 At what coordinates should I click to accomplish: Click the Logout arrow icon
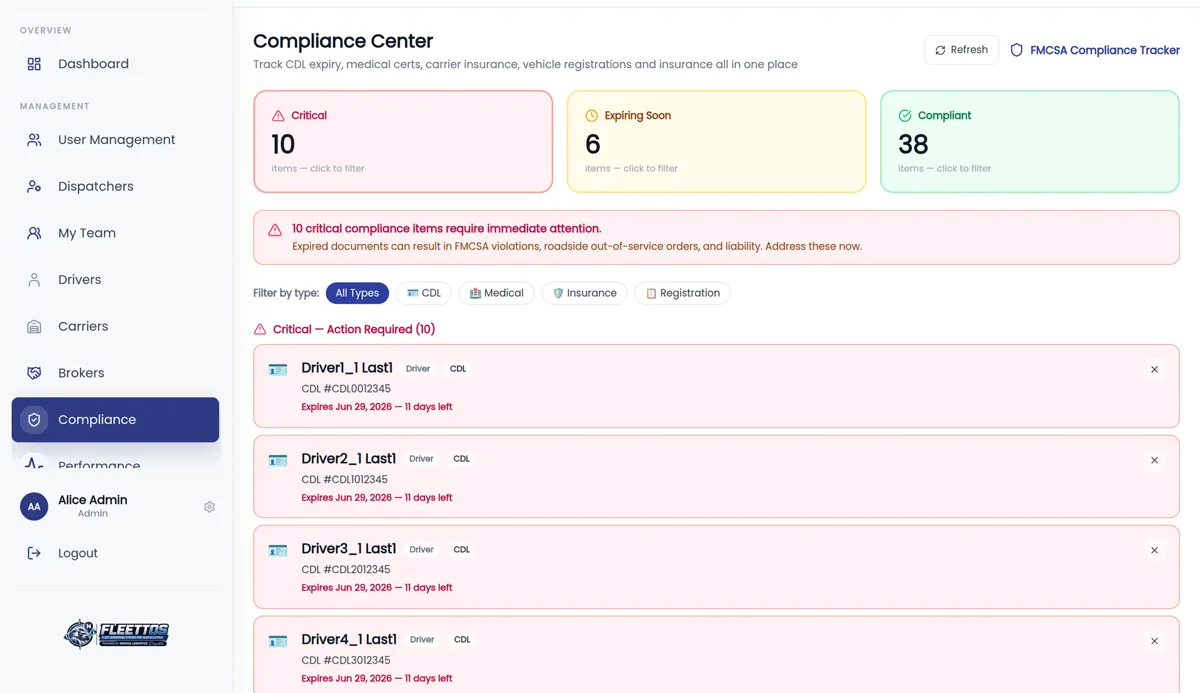point(34,553)
